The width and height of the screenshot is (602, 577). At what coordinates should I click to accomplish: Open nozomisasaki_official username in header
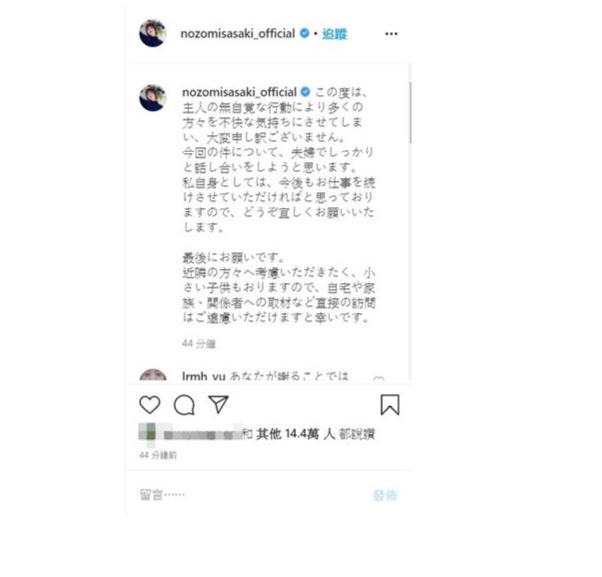click(x=238, y=34)
